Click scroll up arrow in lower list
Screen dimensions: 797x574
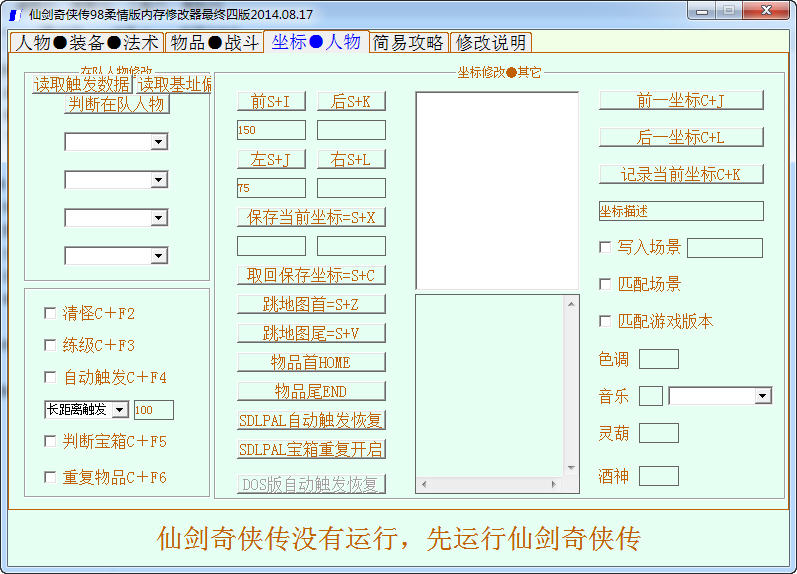click(x=571, y=304)
